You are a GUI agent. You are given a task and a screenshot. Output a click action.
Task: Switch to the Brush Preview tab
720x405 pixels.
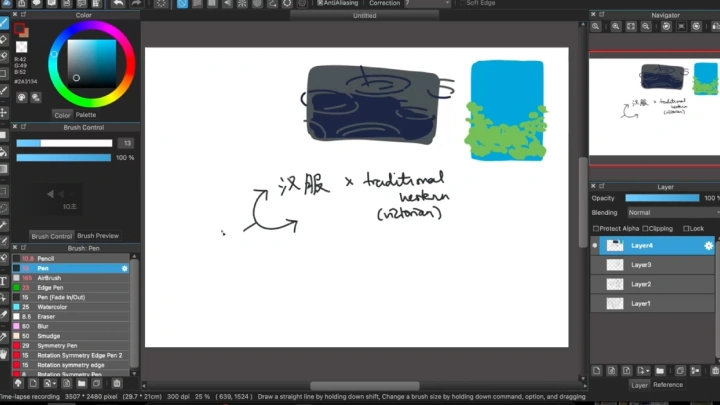click(x=98, y=236)
